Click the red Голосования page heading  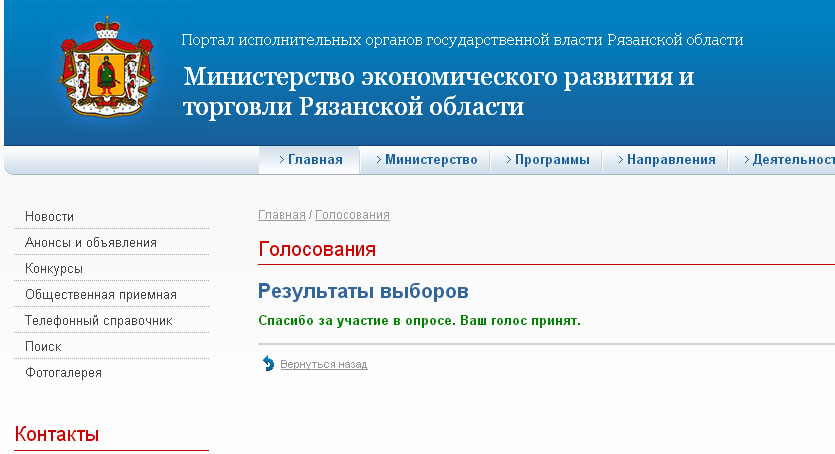point(317,249)
